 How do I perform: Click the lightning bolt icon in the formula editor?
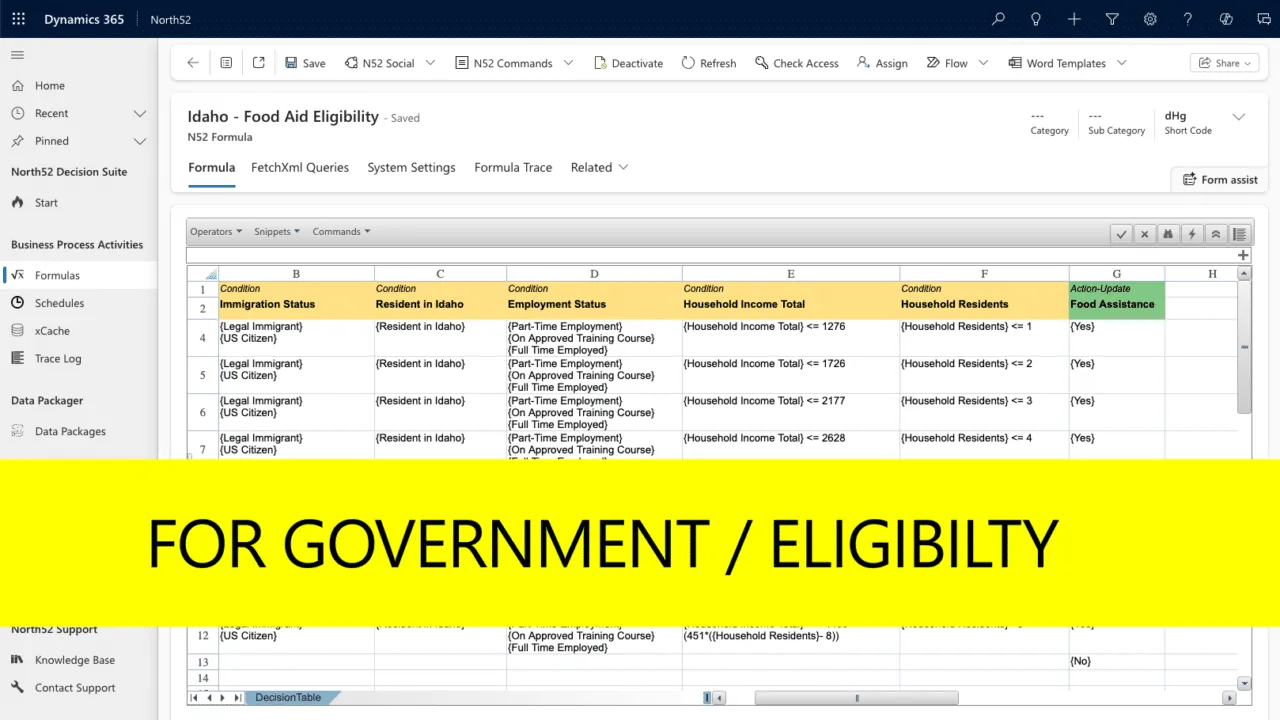tap(1192, 234)
